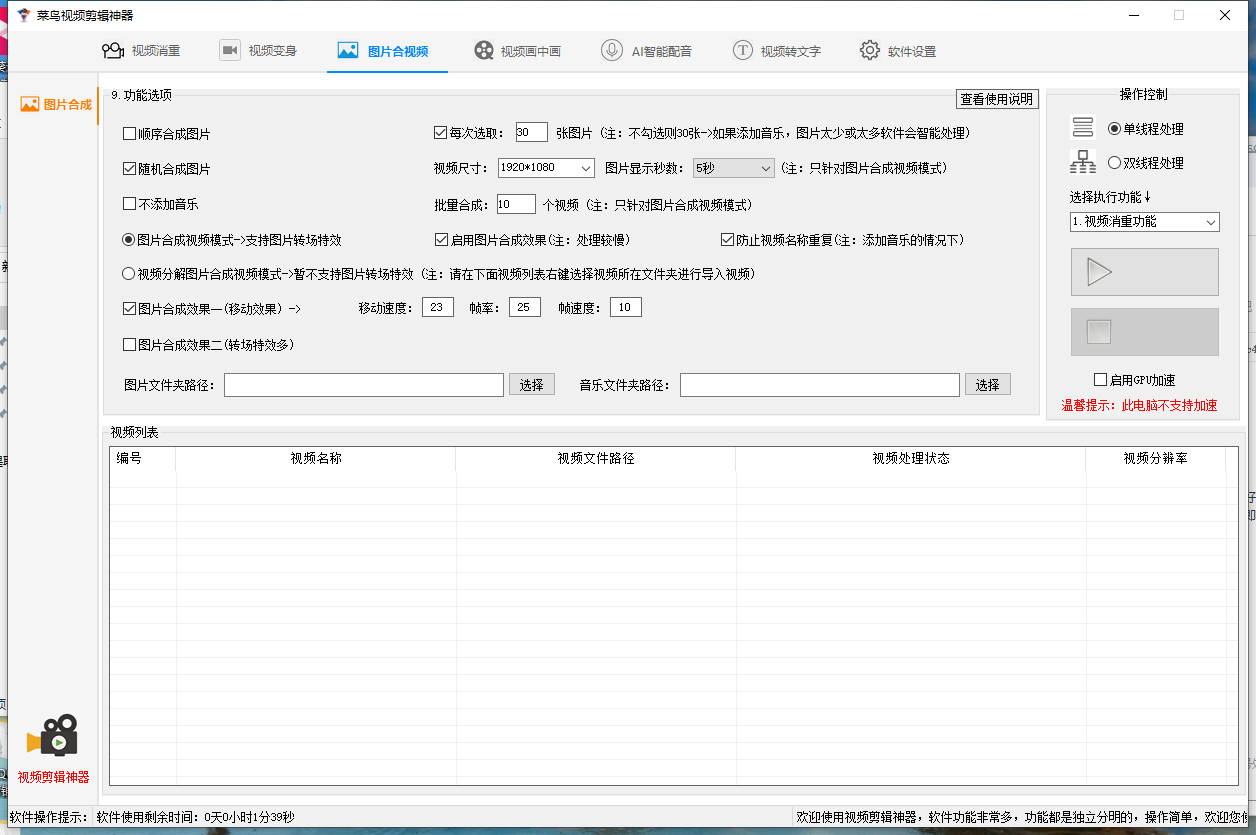Screen dimensions: 1256x835
Task: Click the 视频变身 camcorder icon
Action: [230, 51]
